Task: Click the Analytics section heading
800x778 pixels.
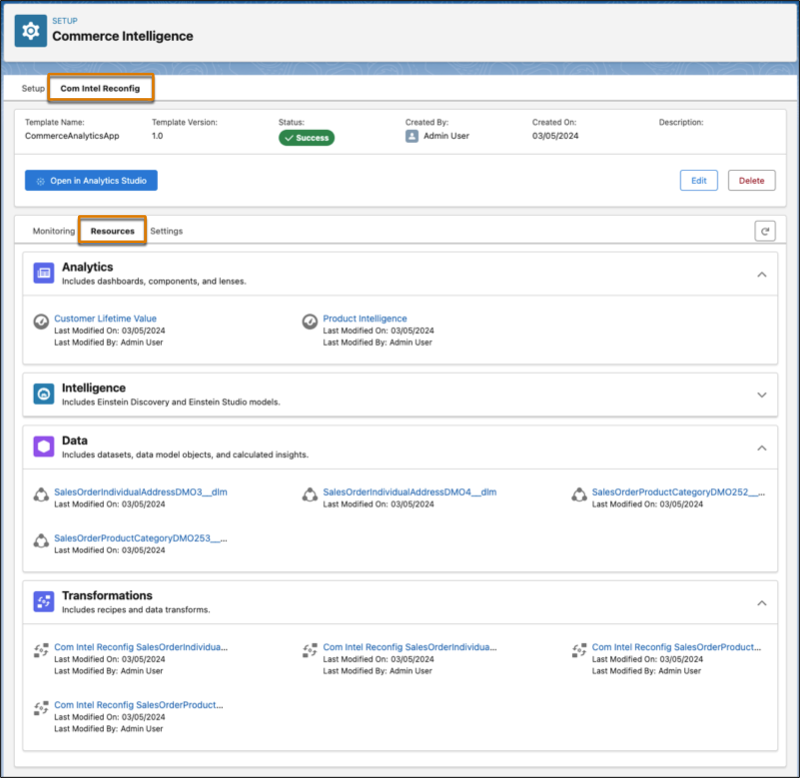Action: [x=88, y=267]
